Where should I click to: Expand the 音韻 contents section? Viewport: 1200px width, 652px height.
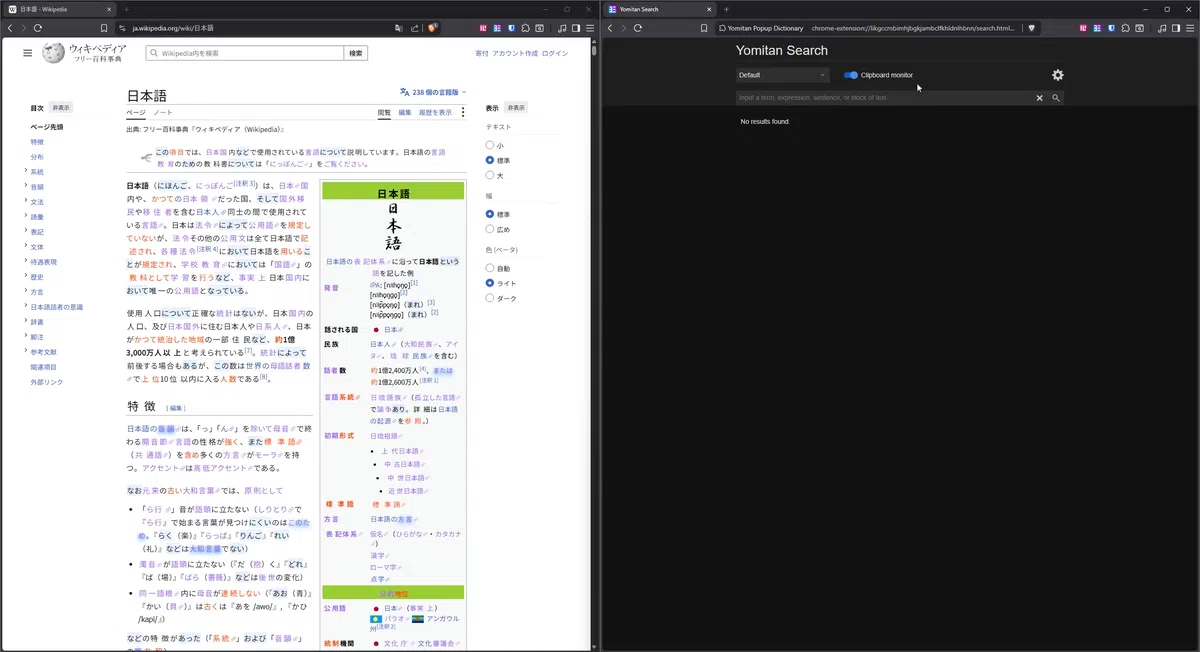pyautogui.click(x=25, y=187)
